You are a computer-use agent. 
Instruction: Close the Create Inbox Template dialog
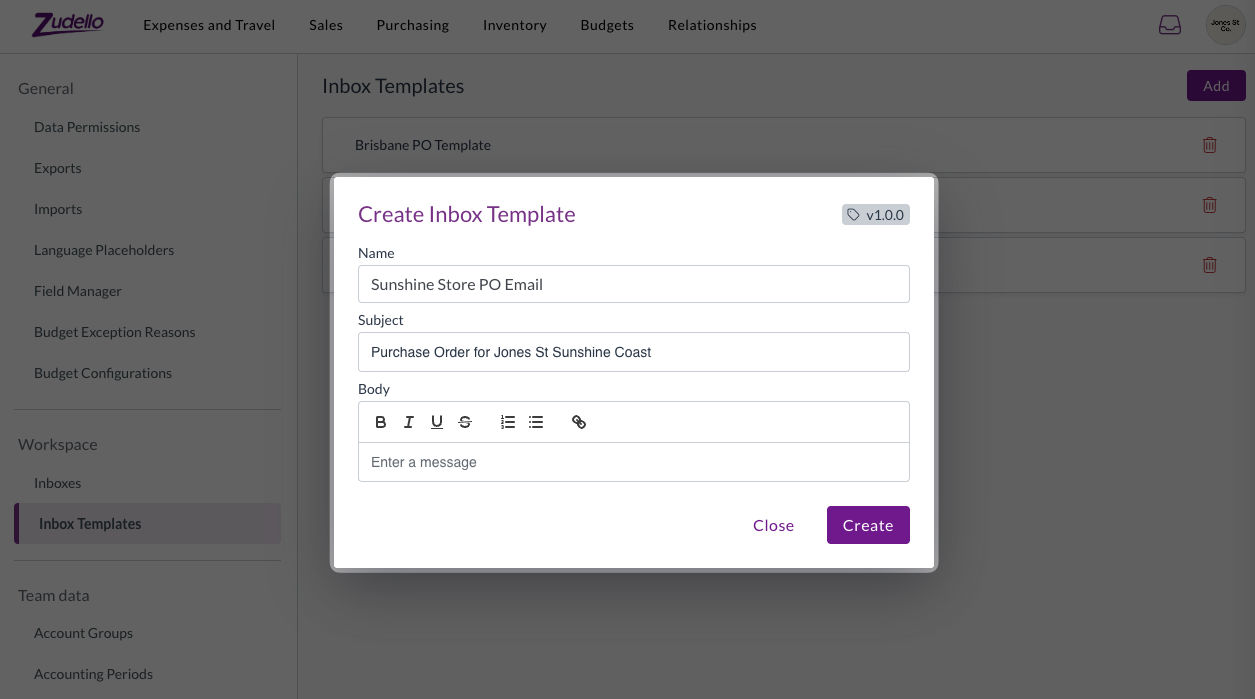[x=774, y=525]
